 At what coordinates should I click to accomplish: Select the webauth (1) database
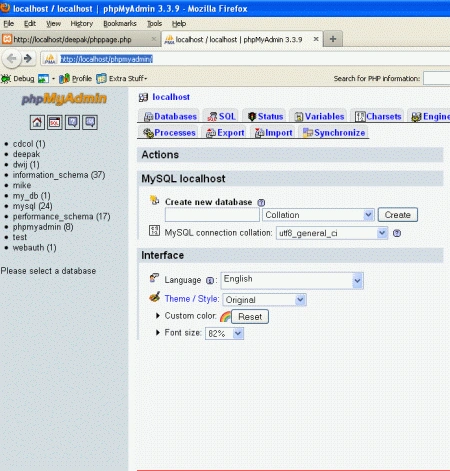click(34, 247)
